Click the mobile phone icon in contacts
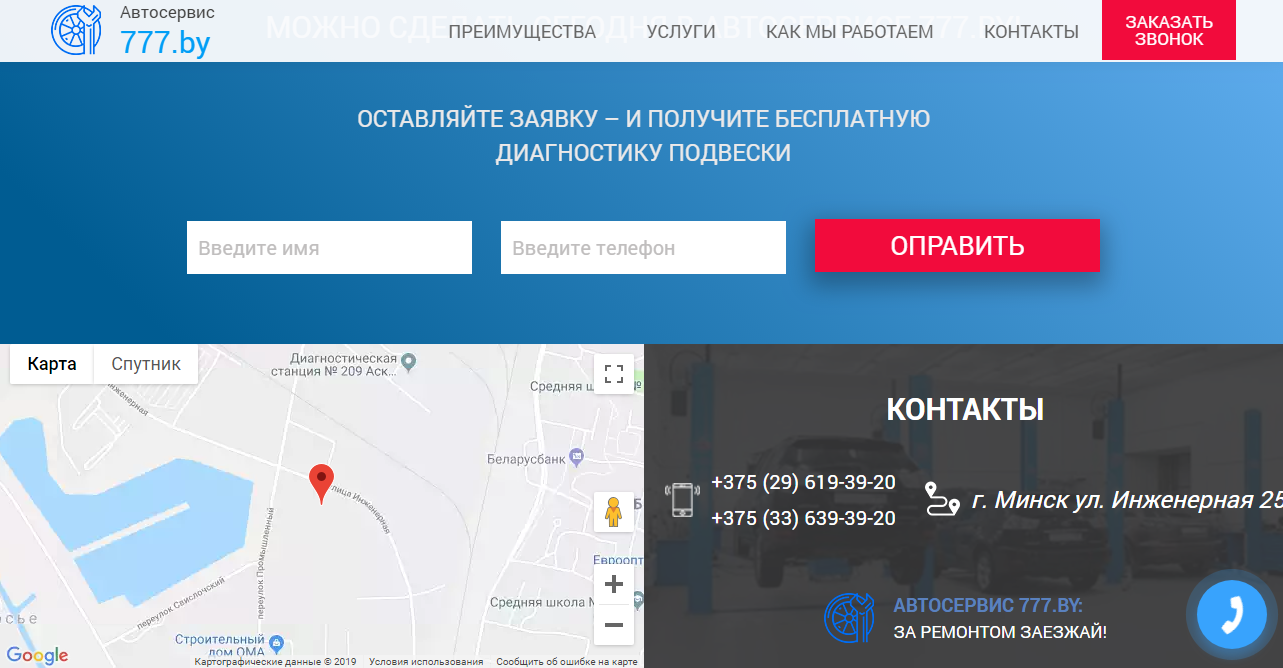The height and width of the screenshot is (668, 1283). tap(682, 499)
